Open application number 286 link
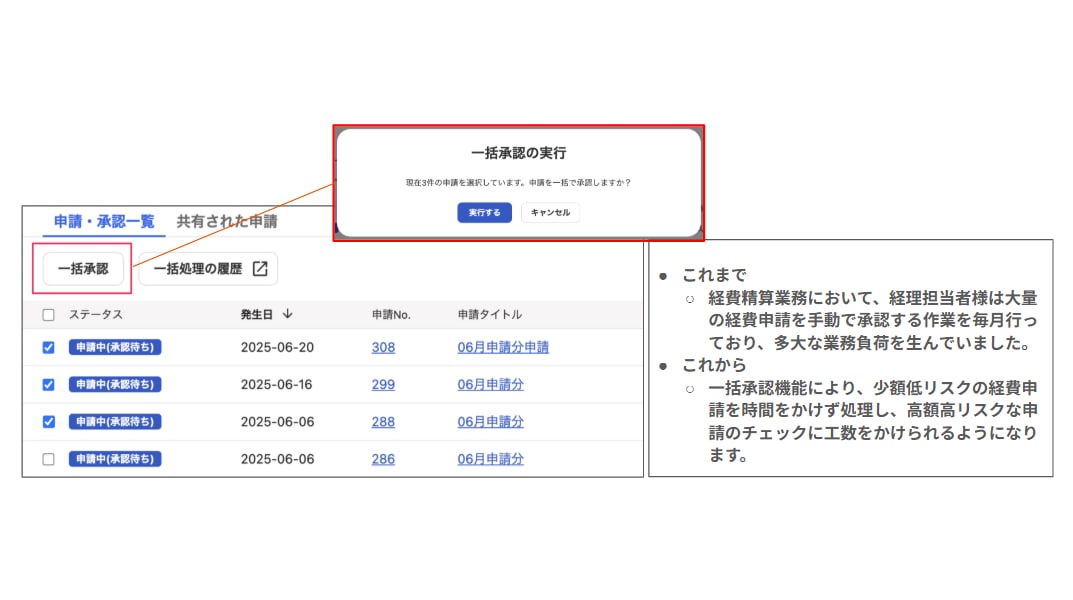Screen dimensions: 1073x600 [383, 459]
